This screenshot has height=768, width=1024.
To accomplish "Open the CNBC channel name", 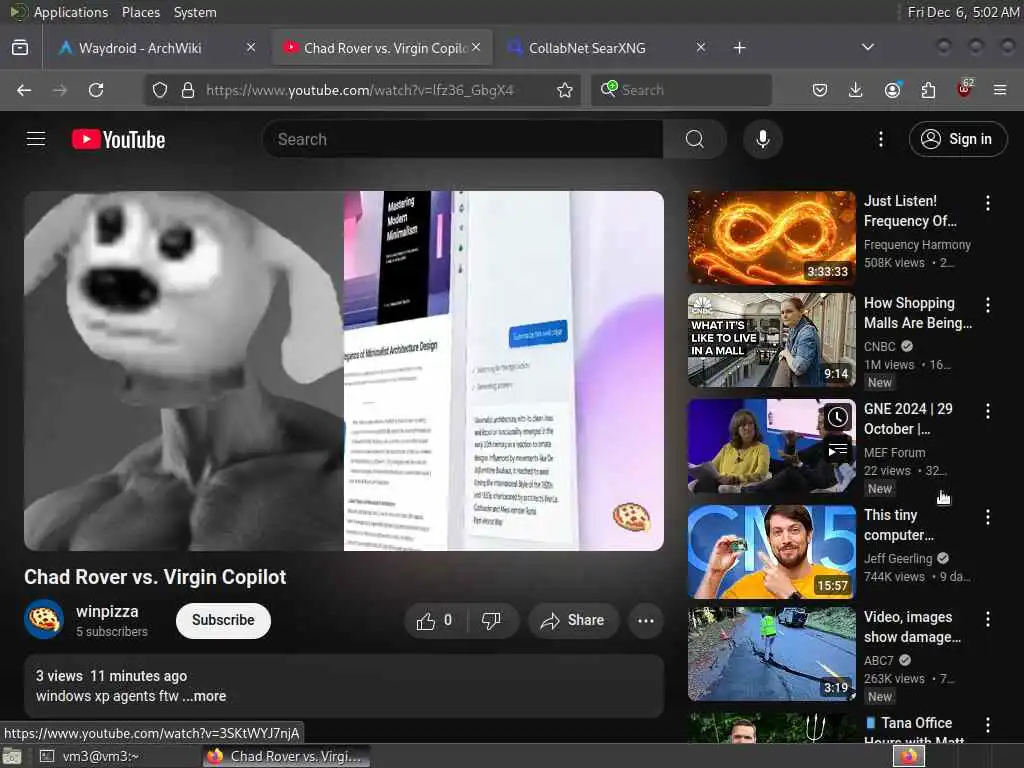I will [880, 347].
